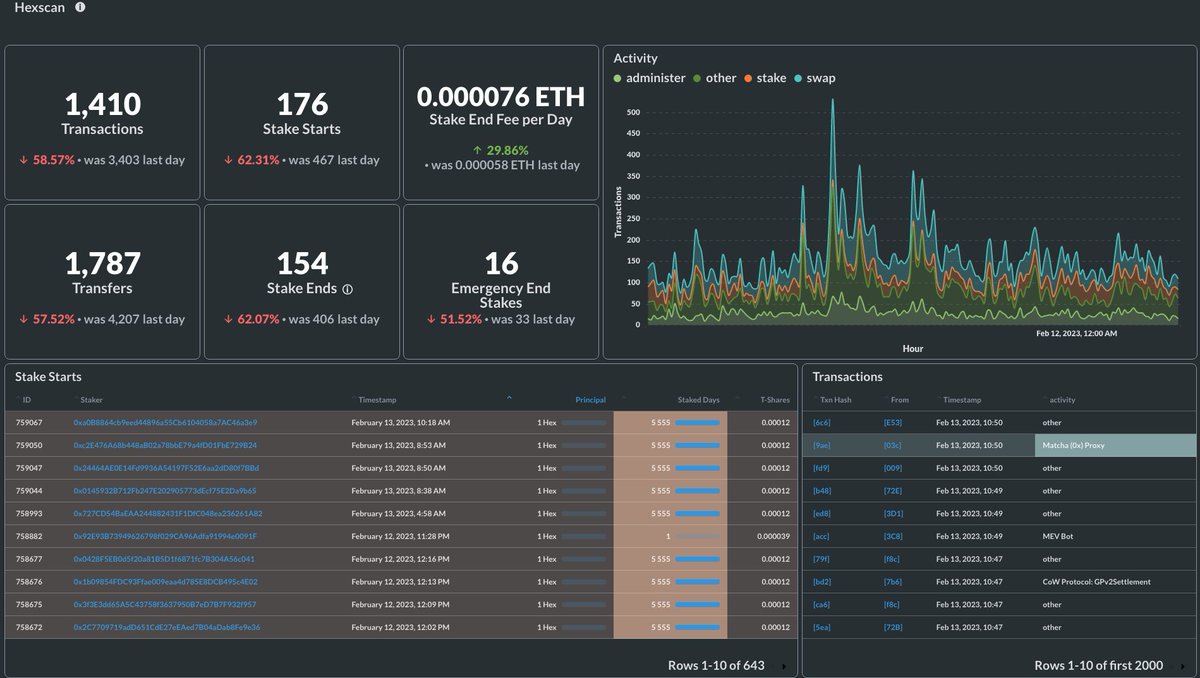Open staker address starting 0x24464AE0E14Fd9936A
The height and width of the screenshot is (678, 1200).
pos(165,468)
